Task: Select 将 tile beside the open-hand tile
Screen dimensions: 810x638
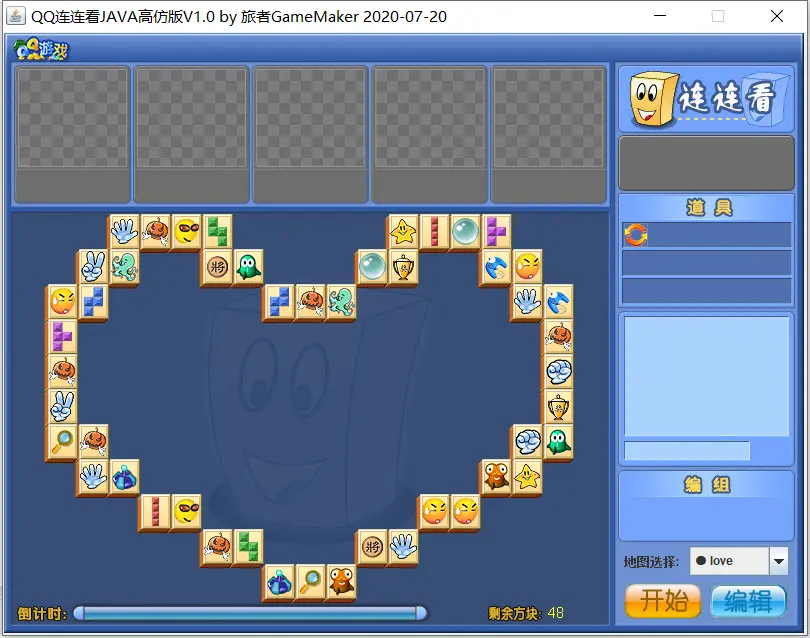Action: pos(372,547)
